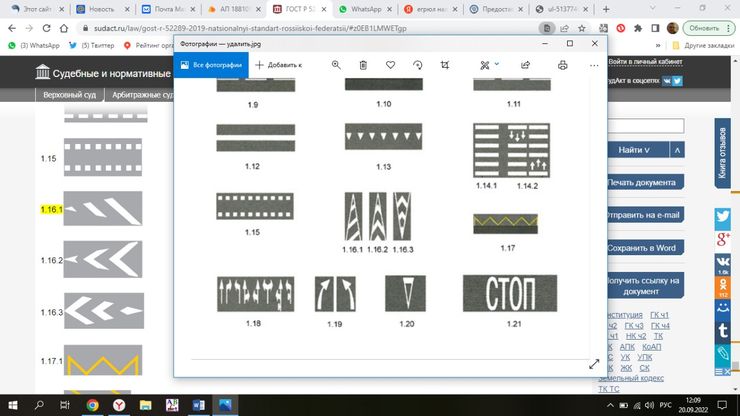Switch to the WhatsApp browser tab
Screen dimensions: 740x416
[365, 9]
